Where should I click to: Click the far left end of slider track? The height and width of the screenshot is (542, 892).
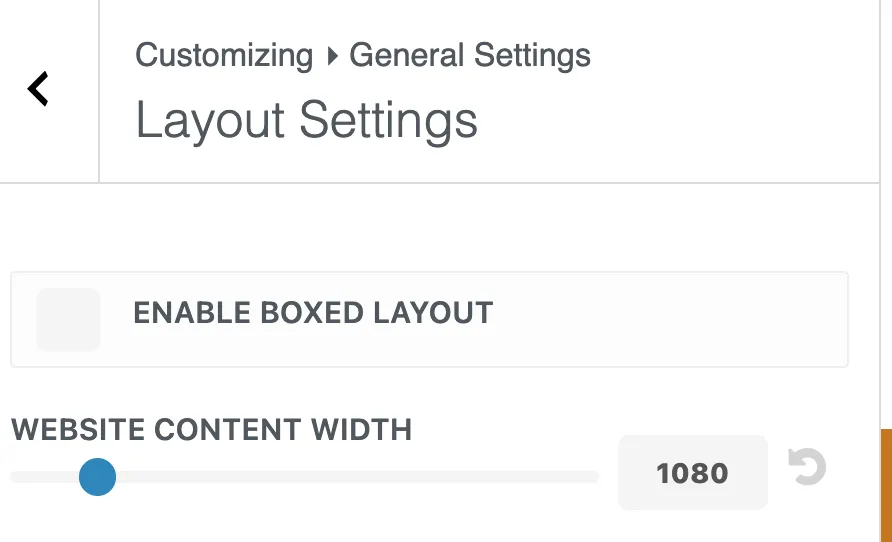pyautogui.click(x=16, y=477)
